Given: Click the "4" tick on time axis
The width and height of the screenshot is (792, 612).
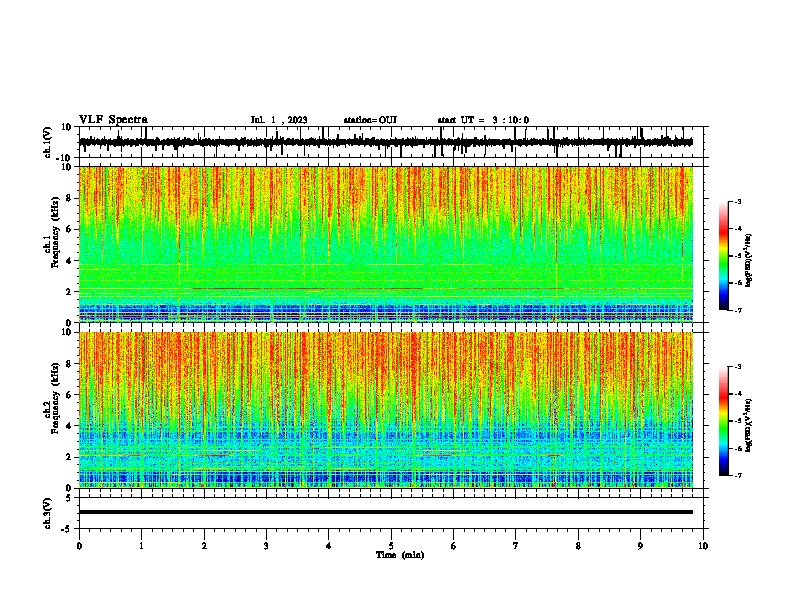Looking at the screenshot, I should pyautogui.click(x=329, y=546).
